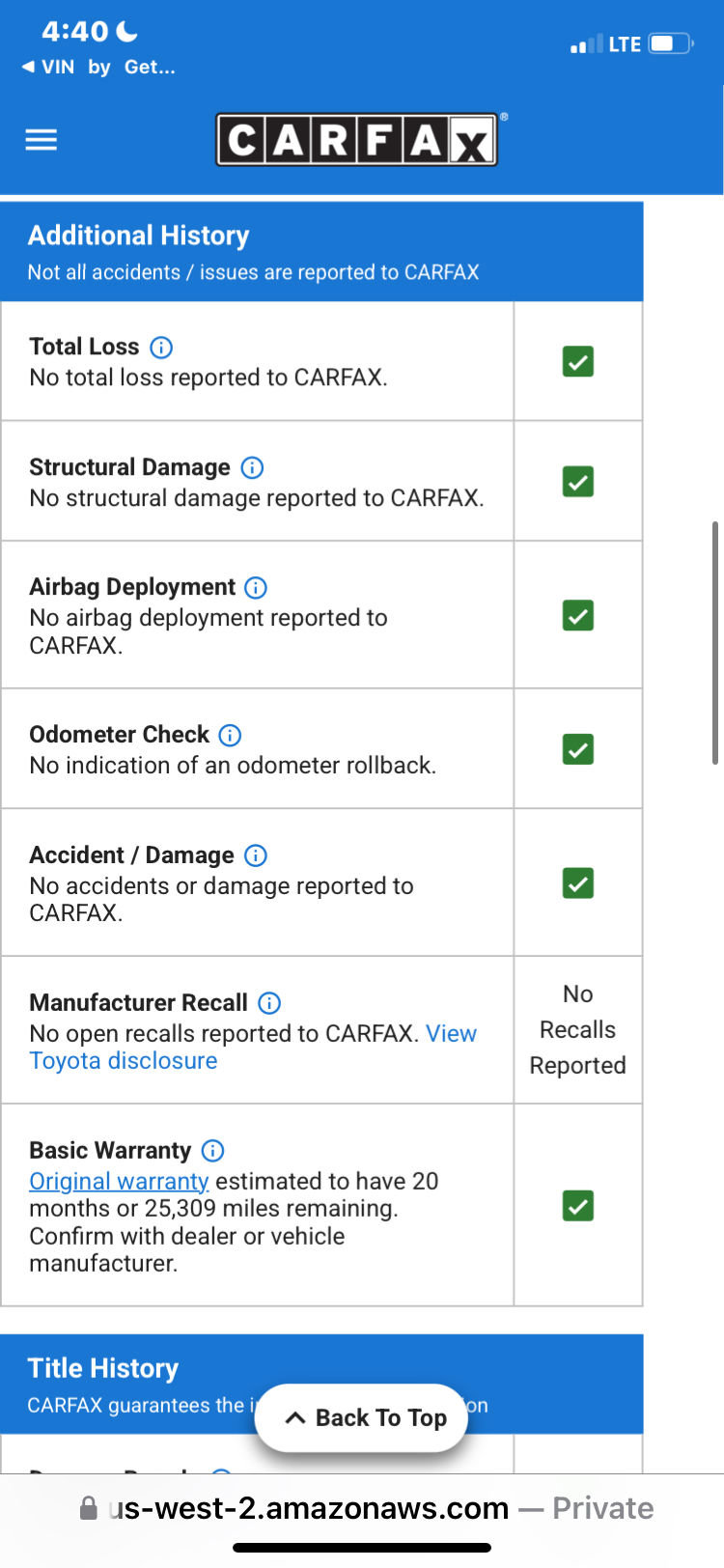
Task: Open the Original warranty link
Action: click(119, 1181)
